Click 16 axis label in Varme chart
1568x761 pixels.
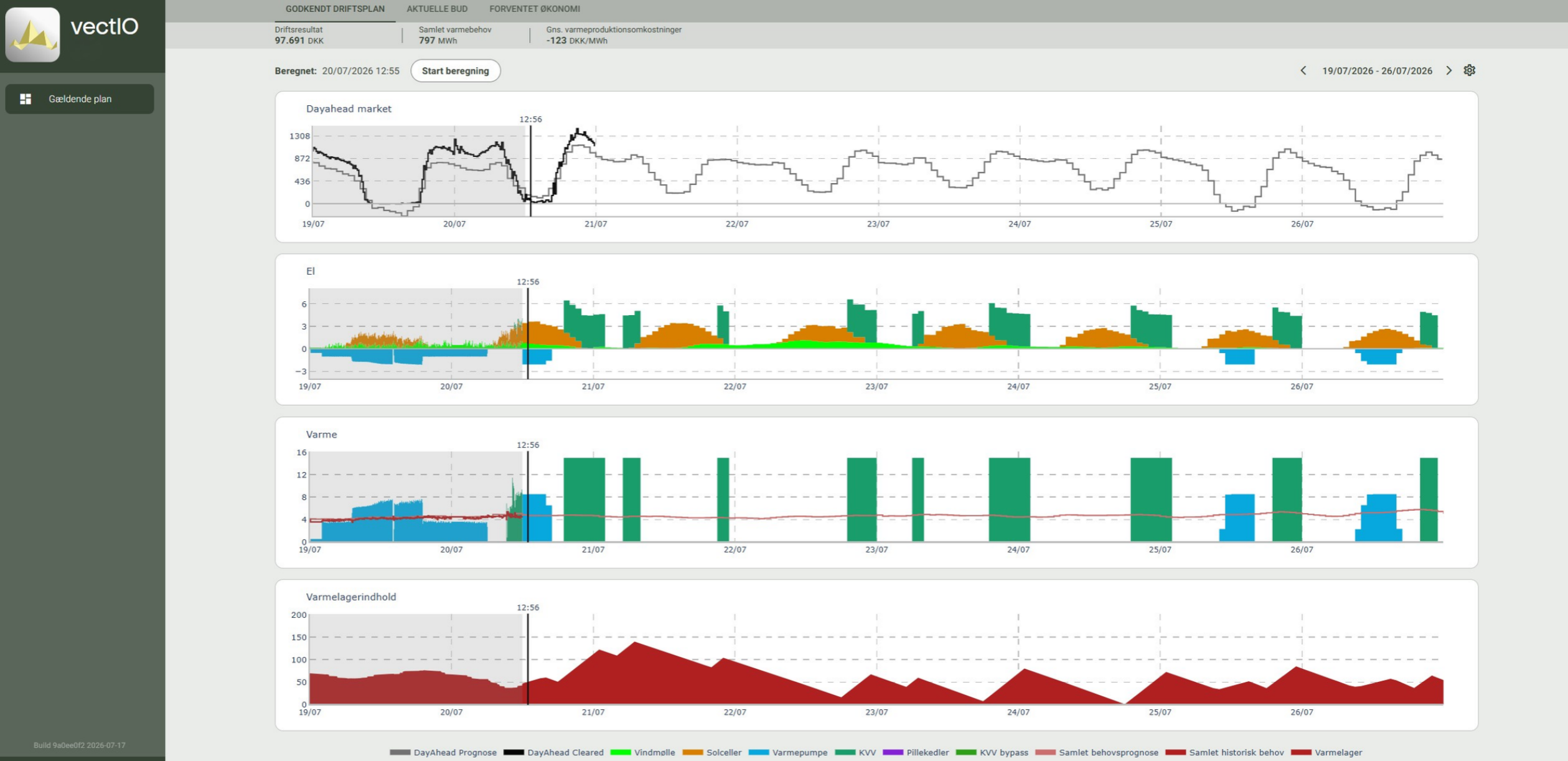(x=301, y=452)
